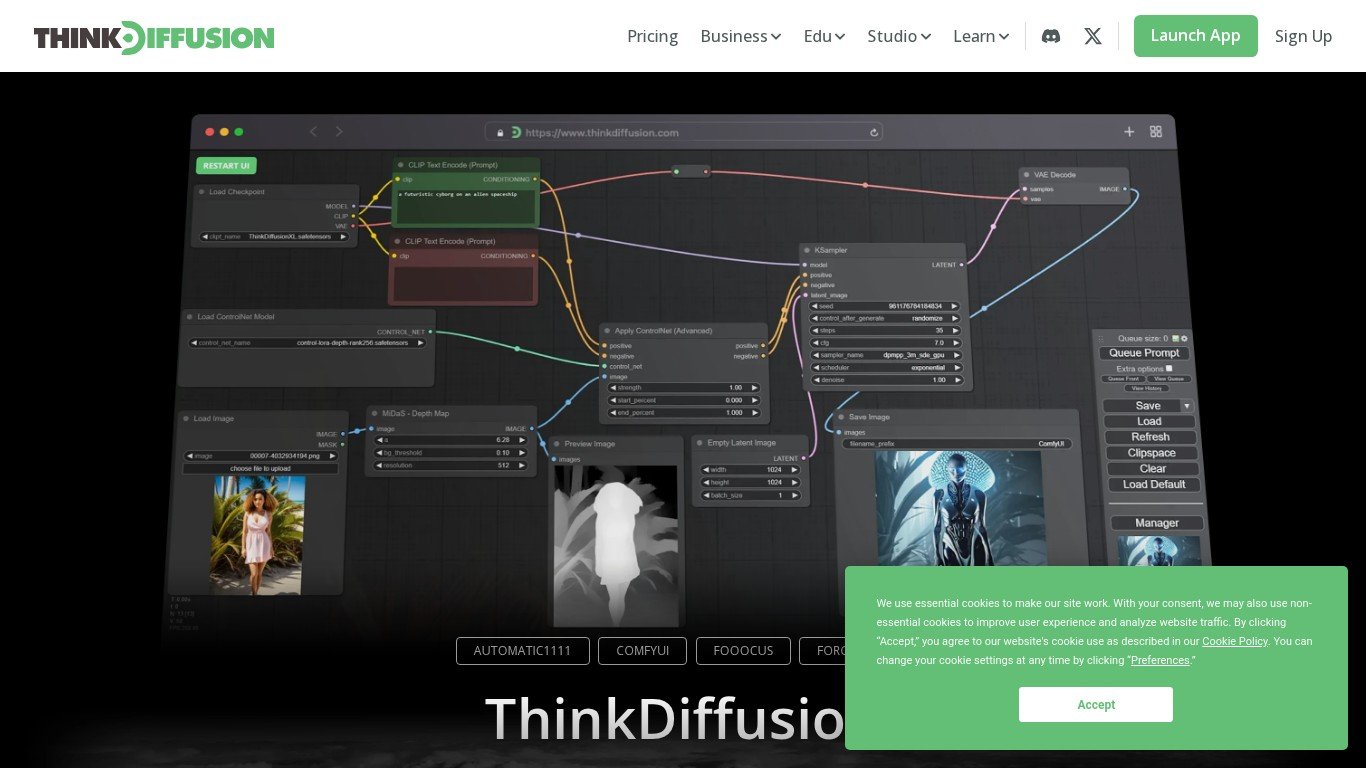Go to the Pricing page
This screenshot has width=1366, height=768.
tap(652, 36)
